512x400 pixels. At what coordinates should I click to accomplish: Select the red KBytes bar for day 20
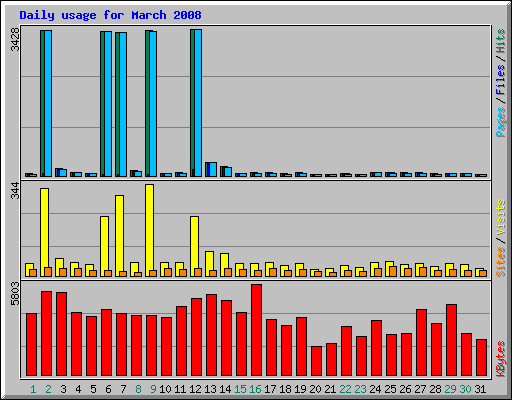[316, 361]
